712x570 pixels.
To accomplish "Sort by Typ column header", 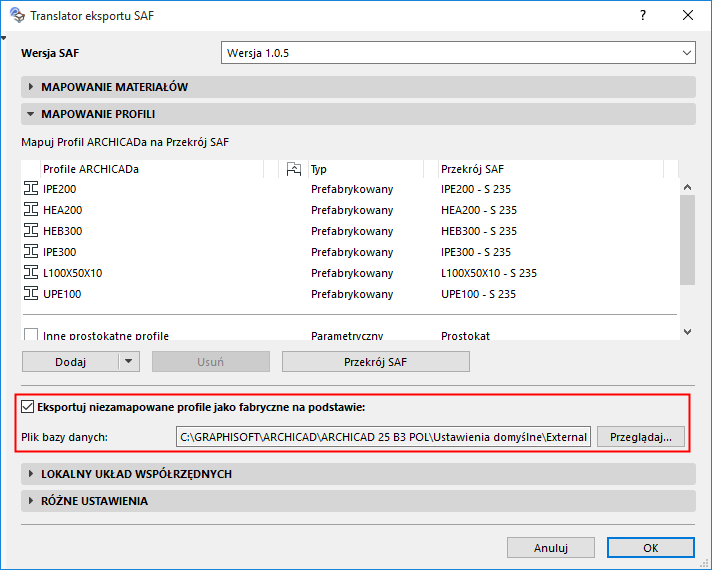I will (x=366, y=169).
